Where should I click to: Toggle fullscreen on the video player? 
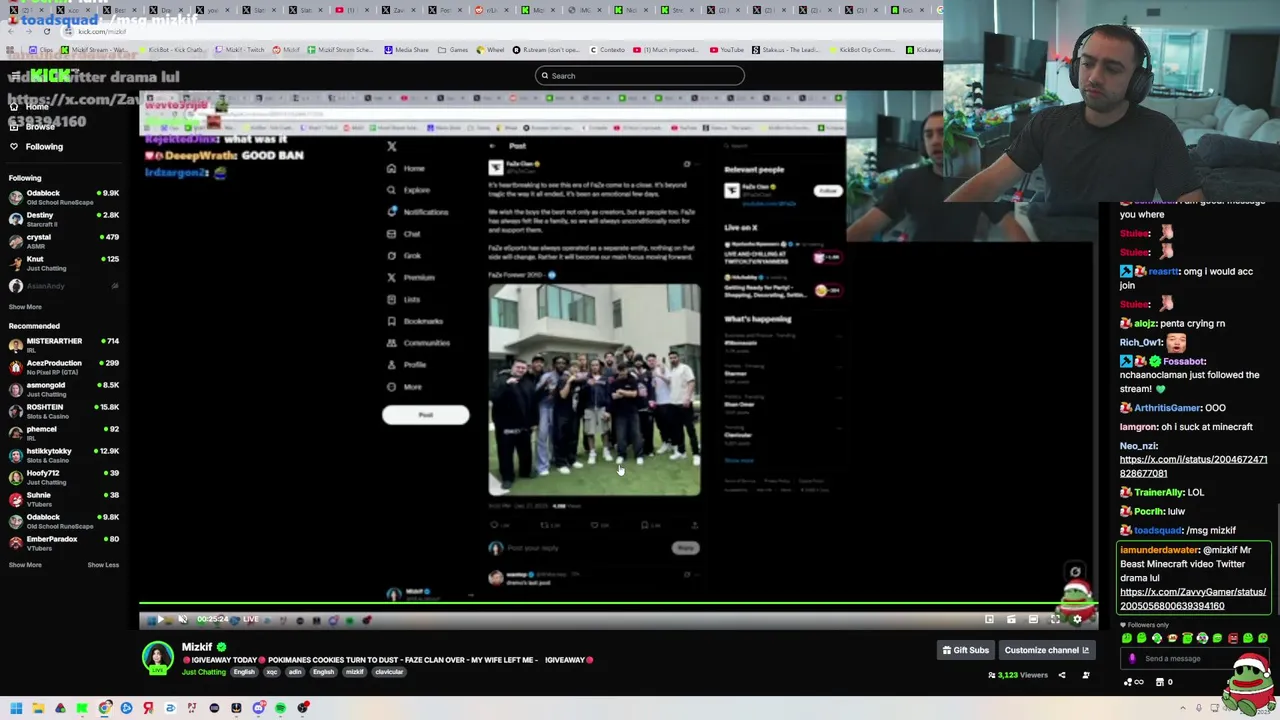1055,620
